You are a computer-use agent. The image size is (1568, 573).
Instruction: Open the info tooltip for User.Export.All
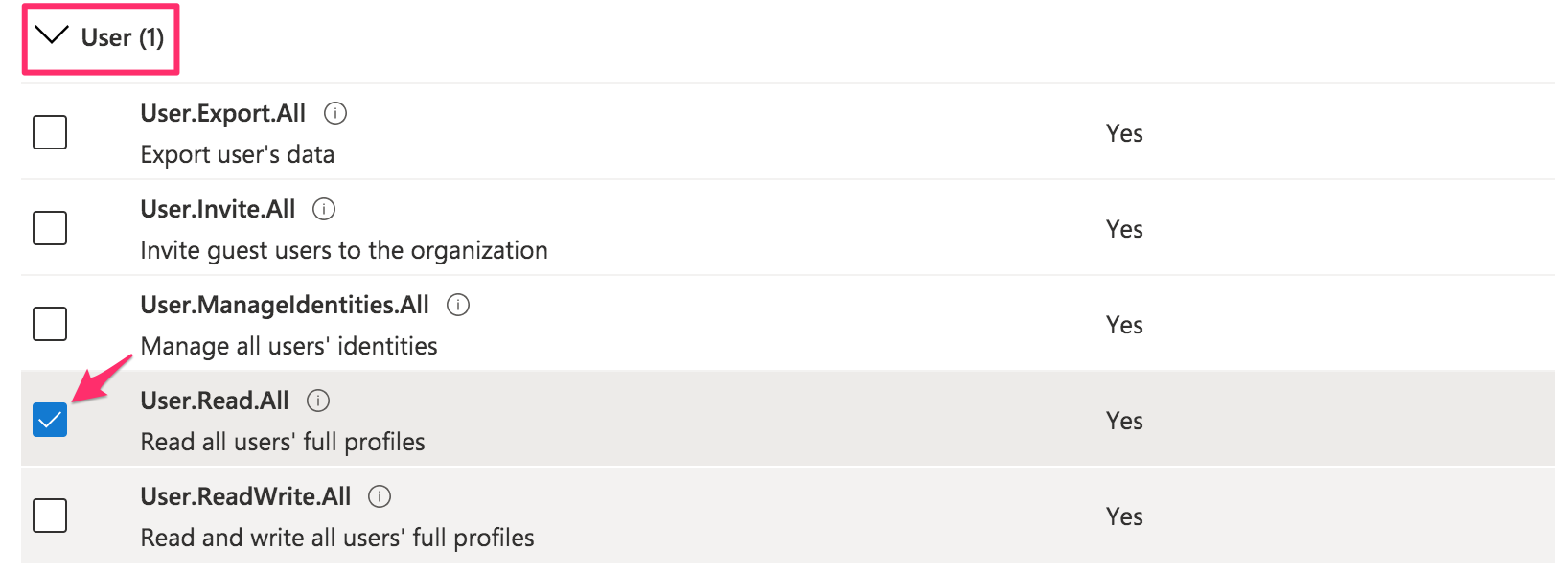[335, 113]
